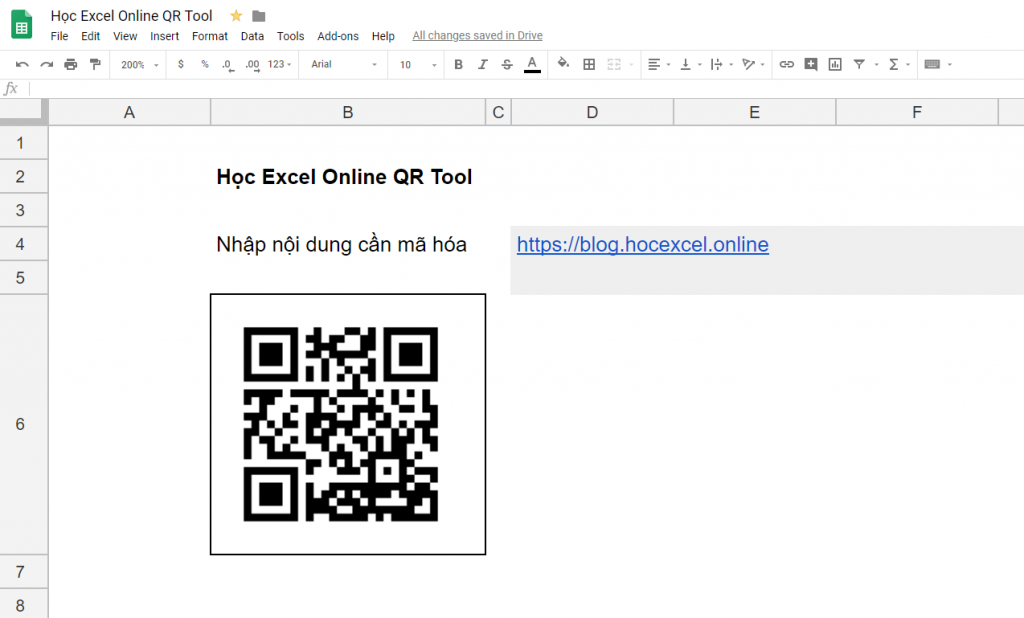This screenshot has height=618, width=1024.
Task: Insert a link via the link icon
Action: pos(787,64)
